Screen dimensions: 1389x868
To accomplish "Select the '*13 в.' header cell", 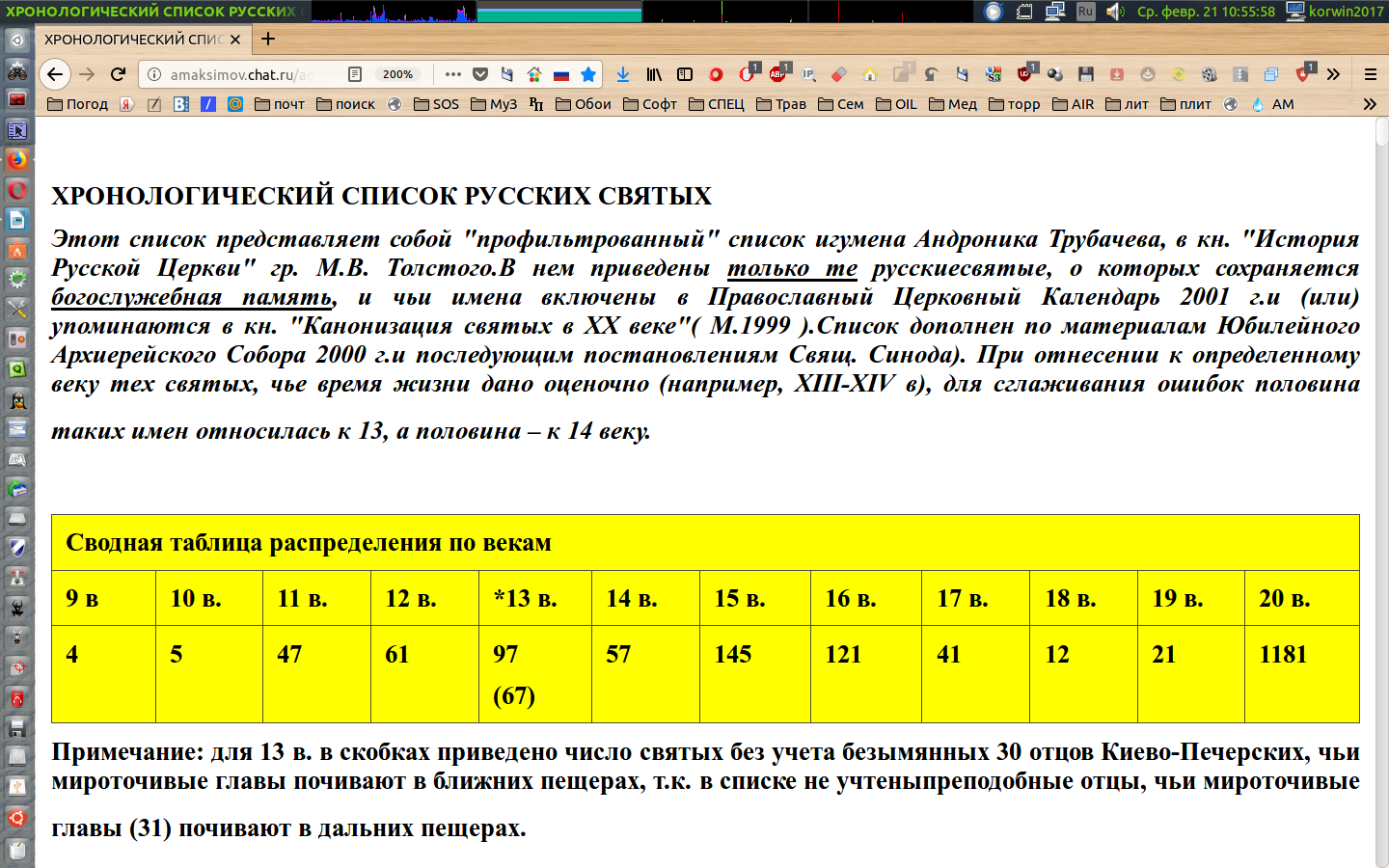I will pos(535,598).
